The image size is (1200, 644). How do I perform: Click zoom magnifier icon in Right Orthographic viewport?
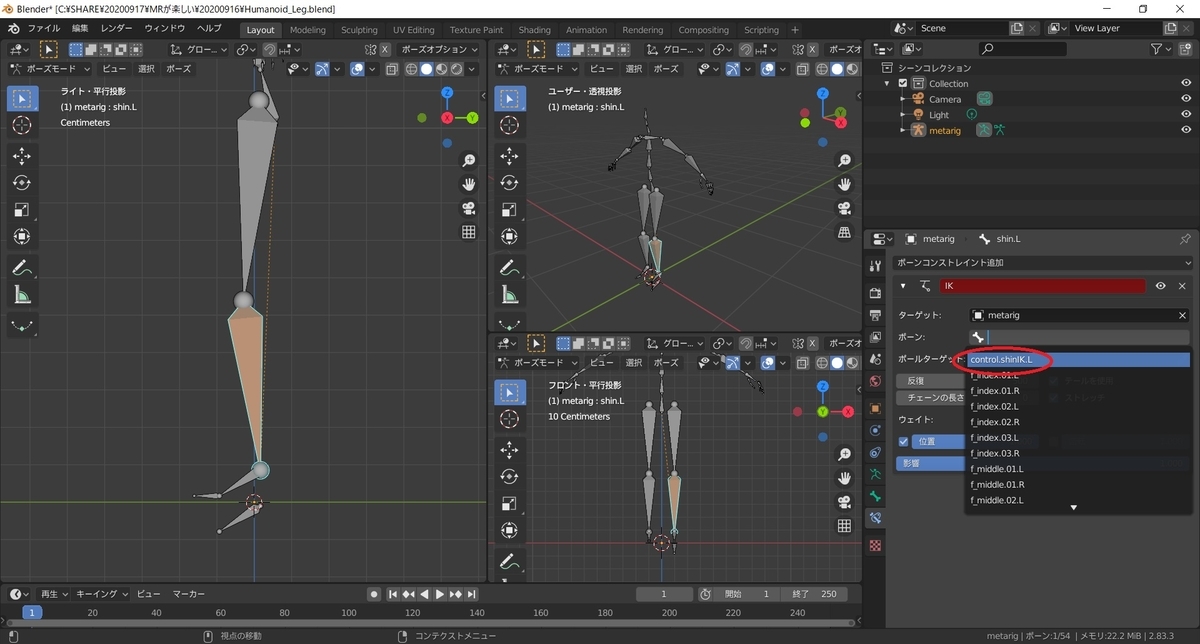[x=468, y=161]
